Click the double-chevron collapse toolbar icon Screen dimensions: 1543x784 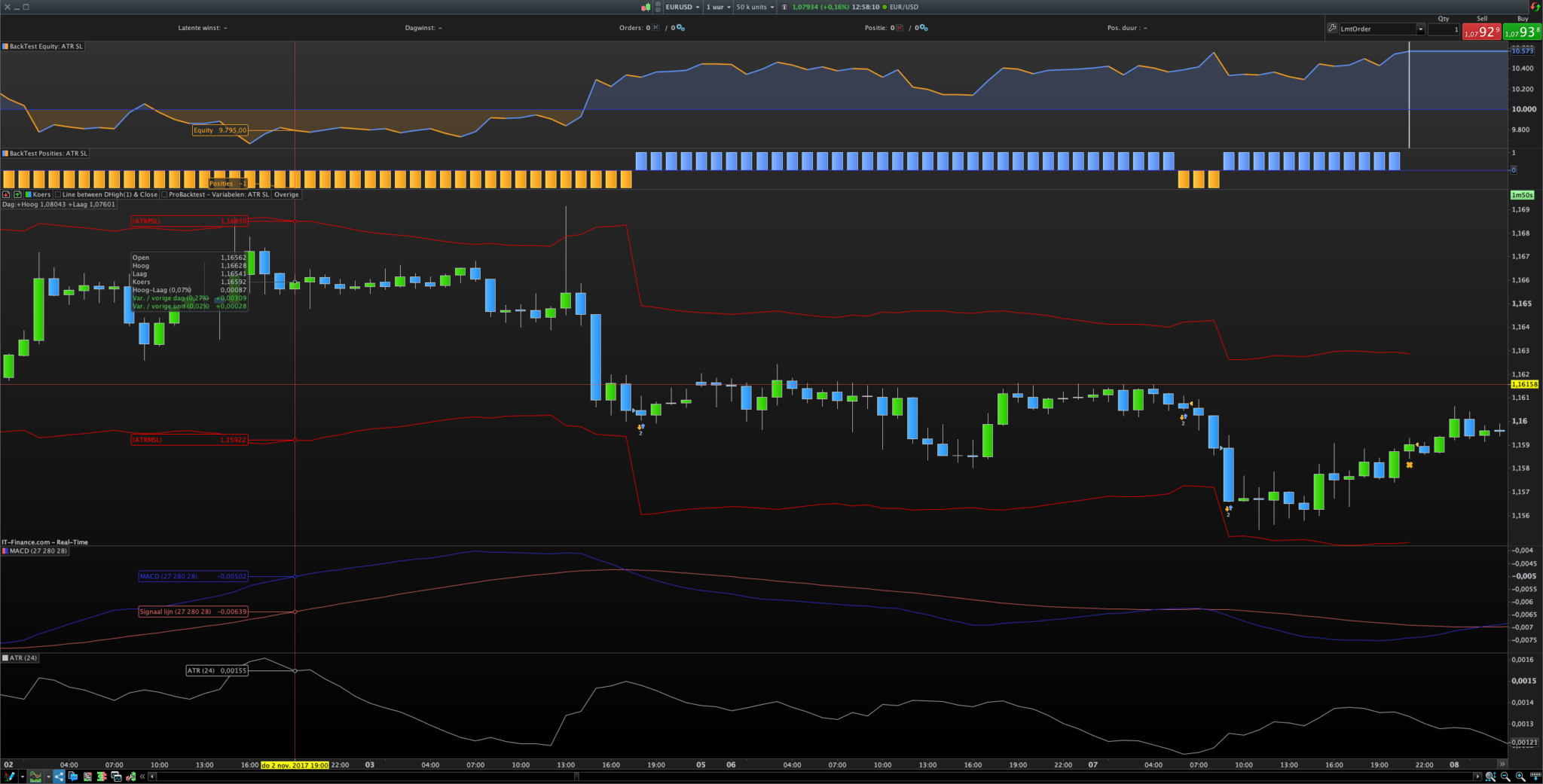142,776
